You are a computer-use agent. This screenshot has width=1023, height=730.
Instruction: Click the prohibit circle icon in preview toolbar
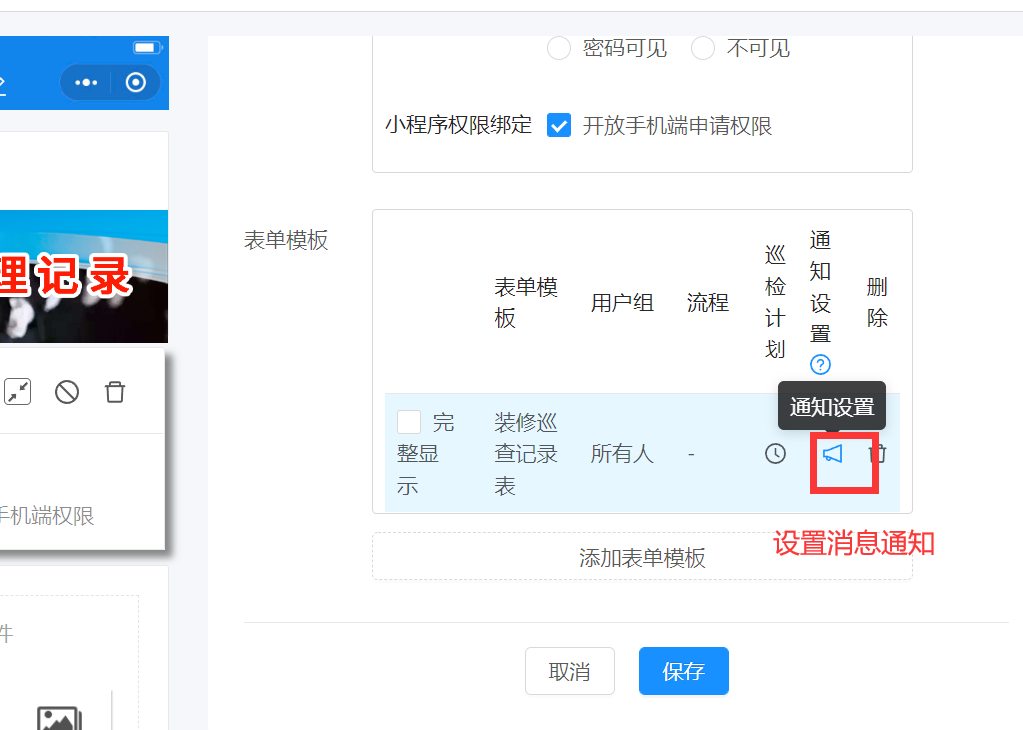[67, 392]
